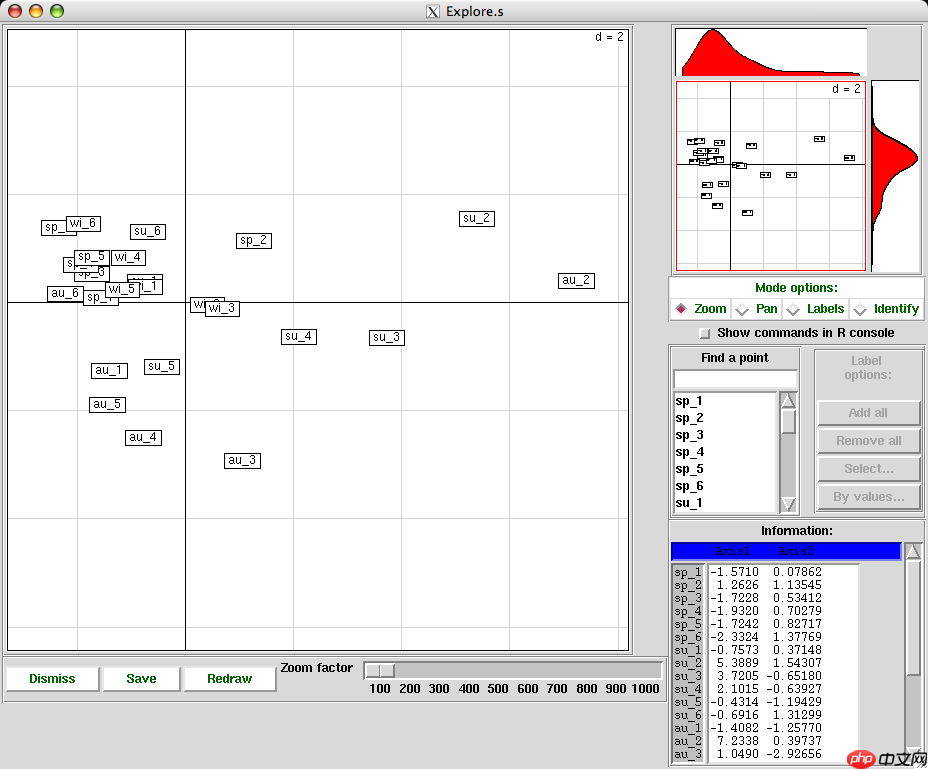928x769 pixels.
Task: Click the au_4 point label in plot
Action: click(143, 437)
